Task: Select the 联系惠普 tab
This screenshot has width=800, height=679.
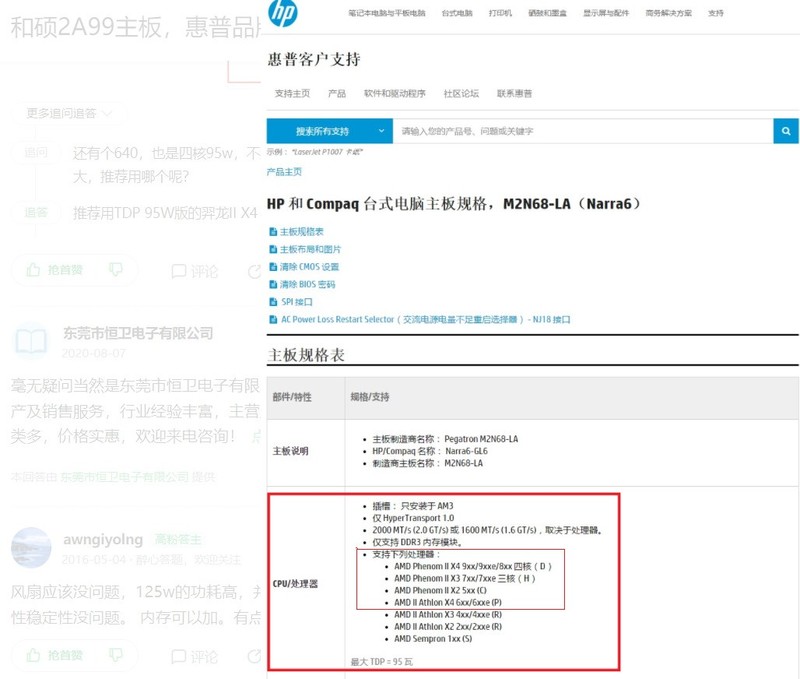Action: [x=514, y=93]
